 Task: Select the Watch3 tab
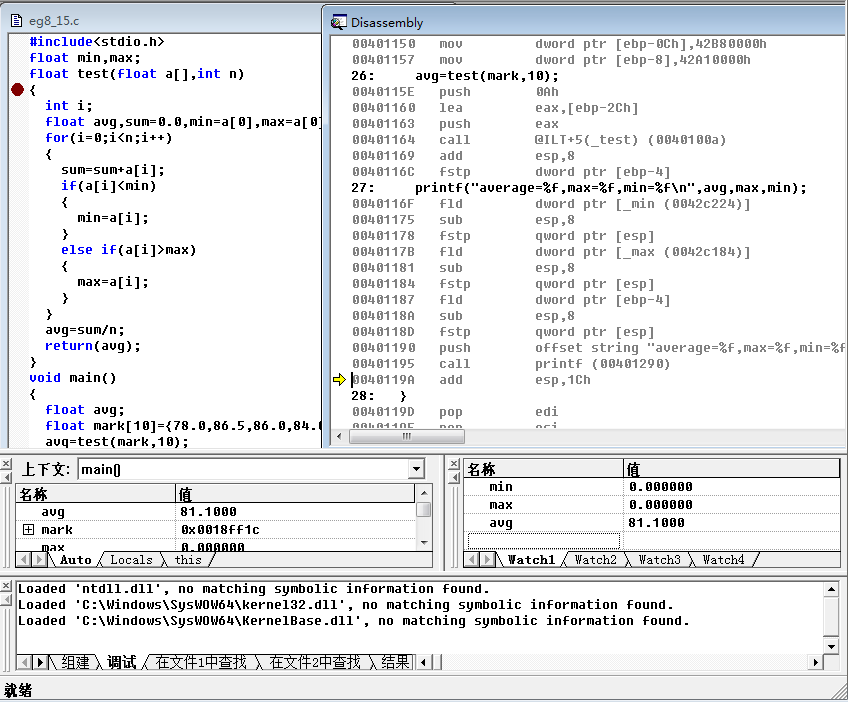(x=659, y=560)
